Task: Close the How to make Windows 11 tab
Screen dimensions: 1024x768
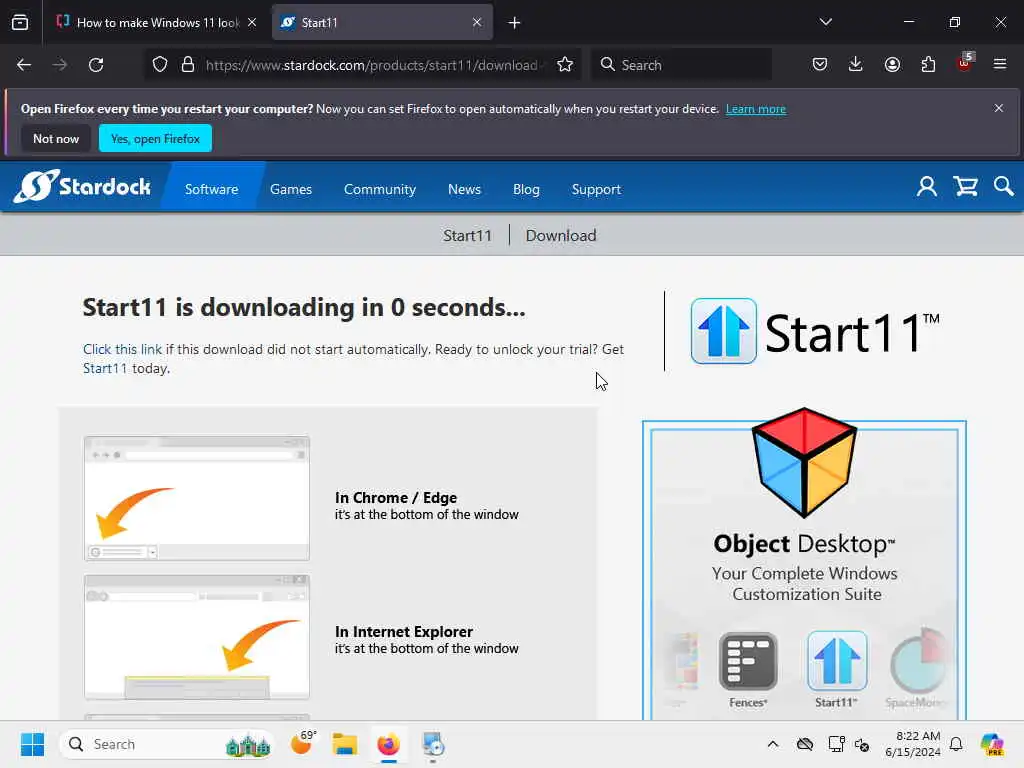Action: pyautogui.click(x=252, y=23)
